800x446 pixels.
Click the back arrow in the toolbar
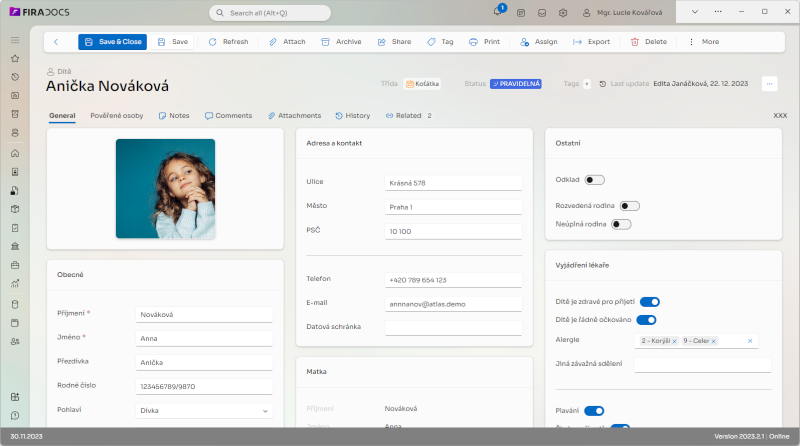point(56,42)
